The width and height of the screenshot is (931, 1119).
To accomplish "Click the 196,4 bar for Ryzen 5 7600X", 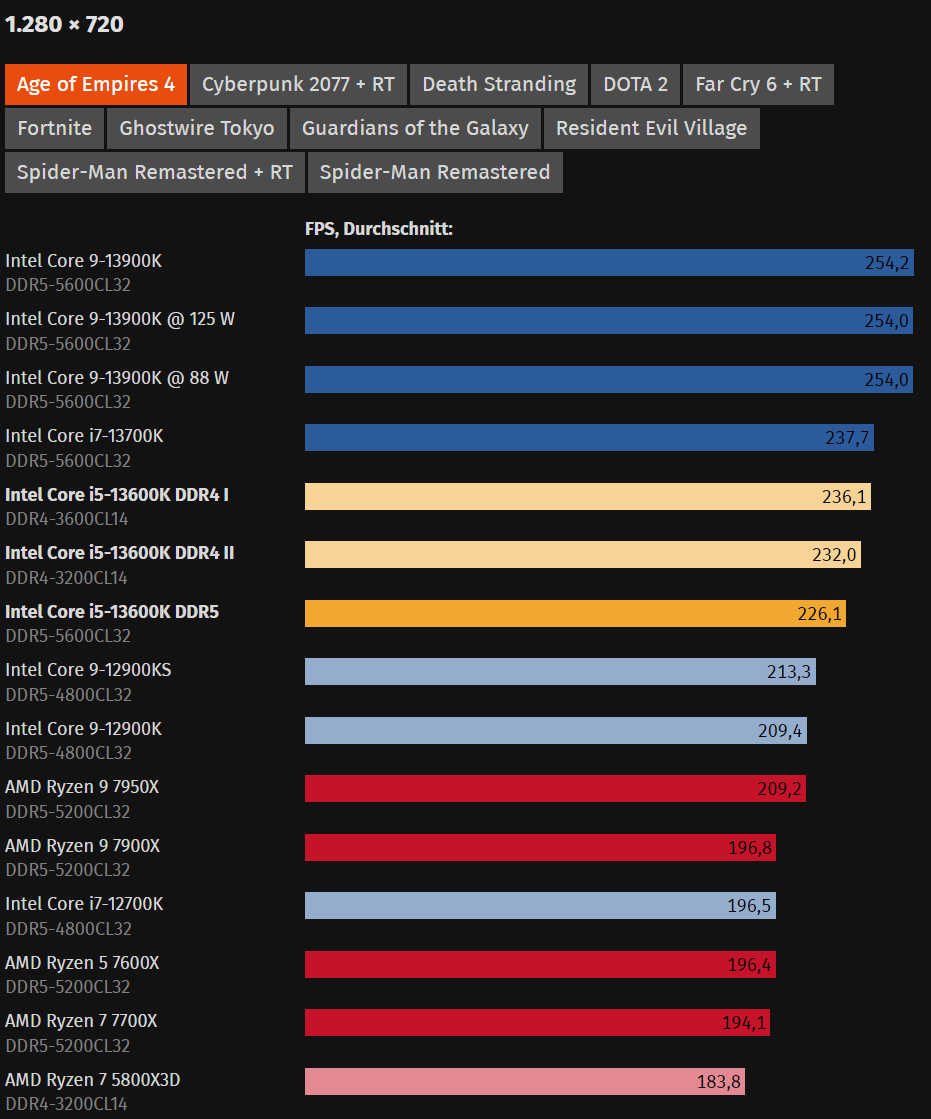I will click(x=540, y=965).
